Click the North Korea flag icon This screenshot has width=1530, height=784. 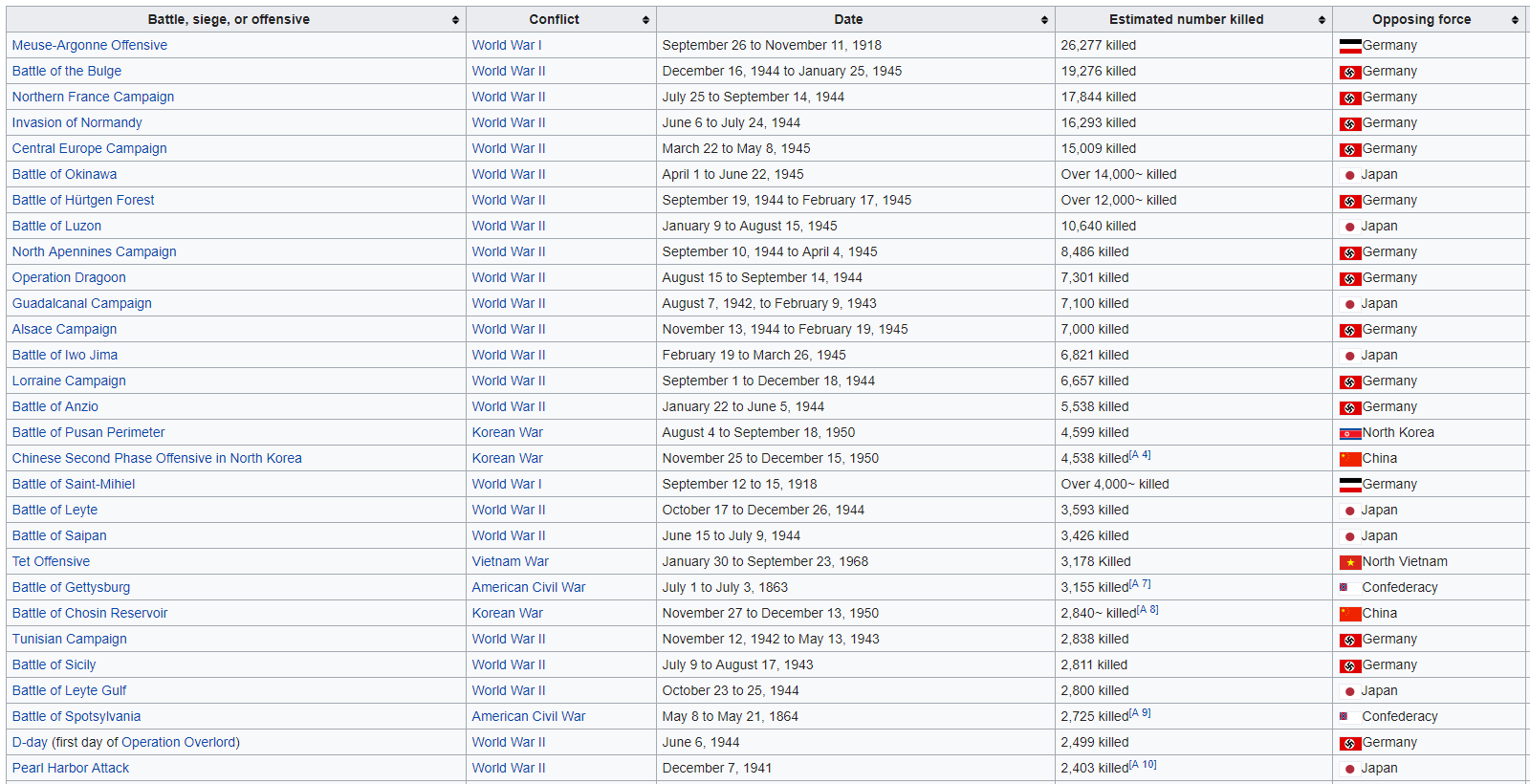(1350, 433)
